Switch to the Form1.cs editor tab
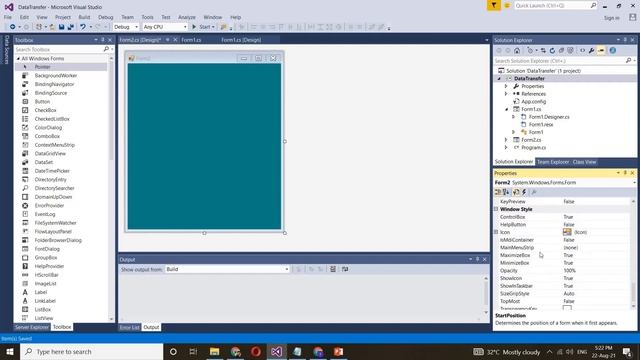Screen dimensions: 640x360 coord(191,40)
